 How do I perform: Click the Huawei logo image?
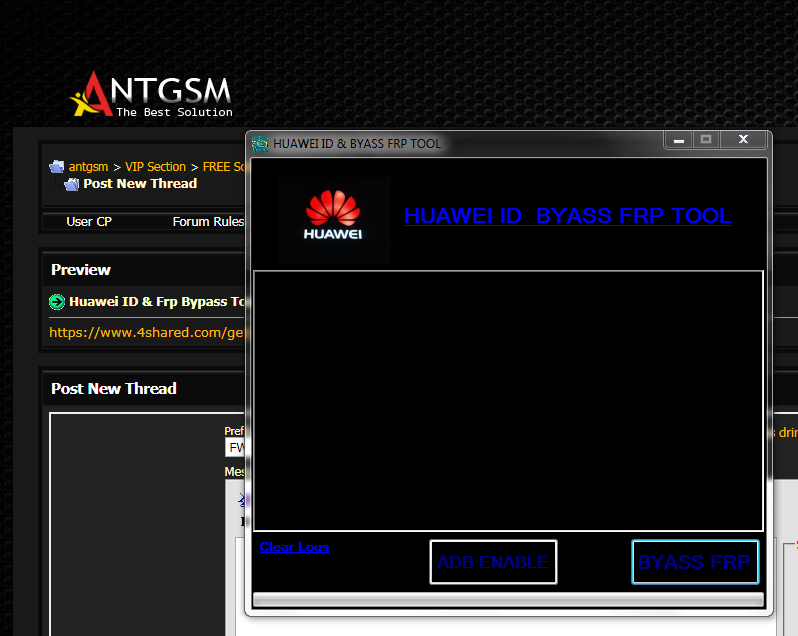coord(334,220)
